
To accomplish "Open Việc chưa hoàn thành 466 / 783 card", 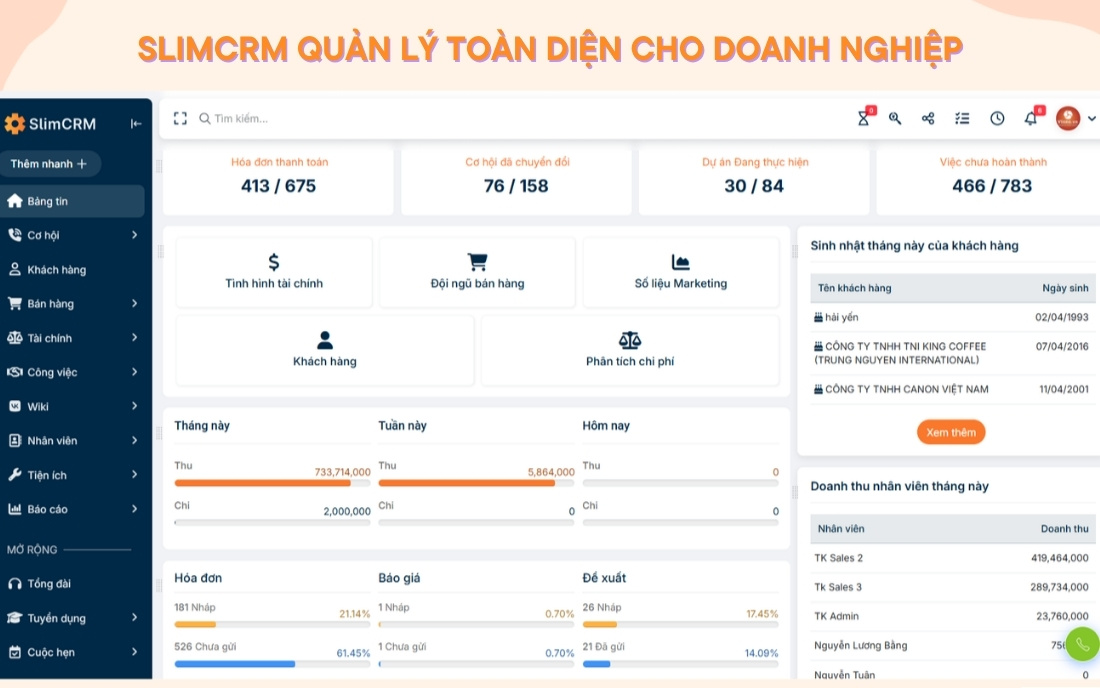I will (988, 181).
